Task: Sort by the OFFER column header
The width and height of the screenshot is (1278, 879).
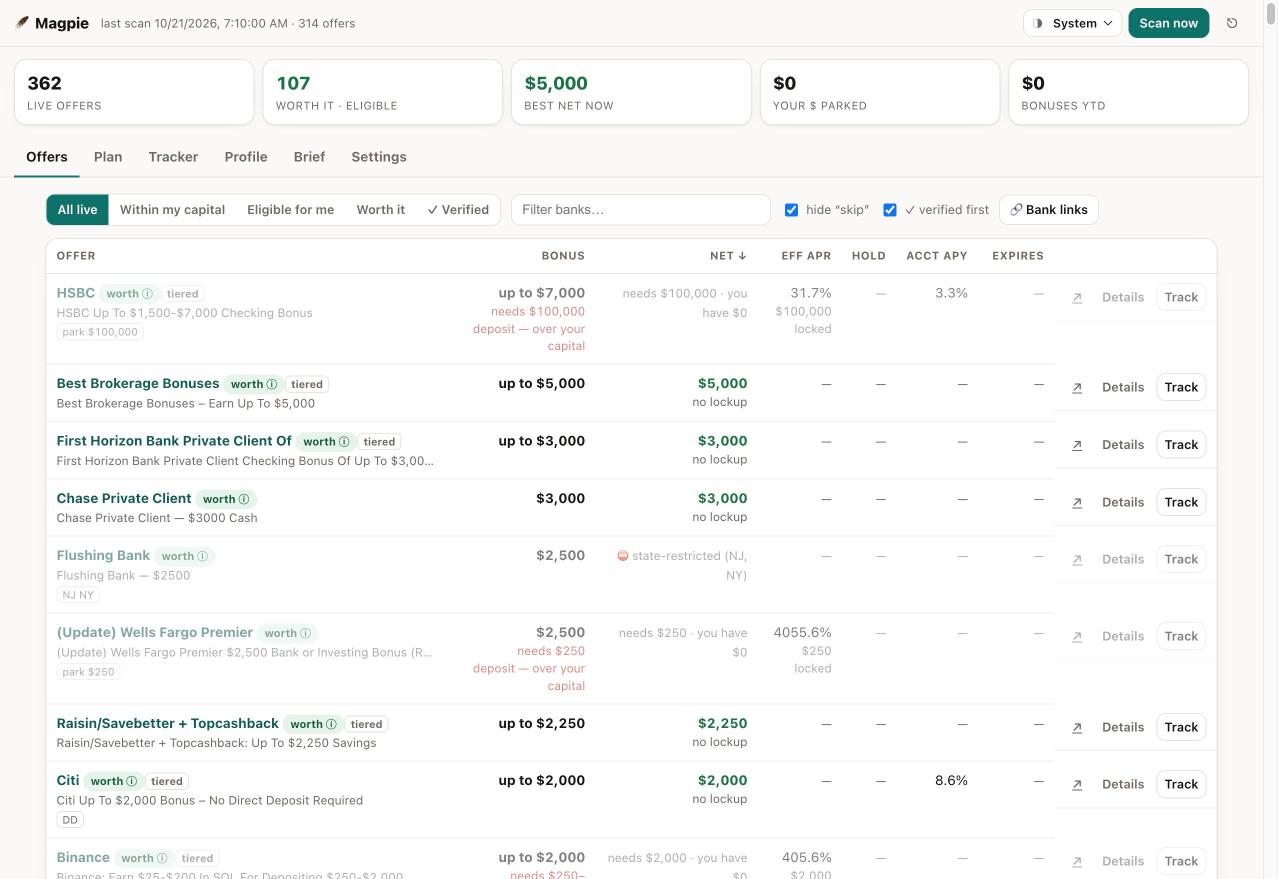Action: (x=76, y=256)
